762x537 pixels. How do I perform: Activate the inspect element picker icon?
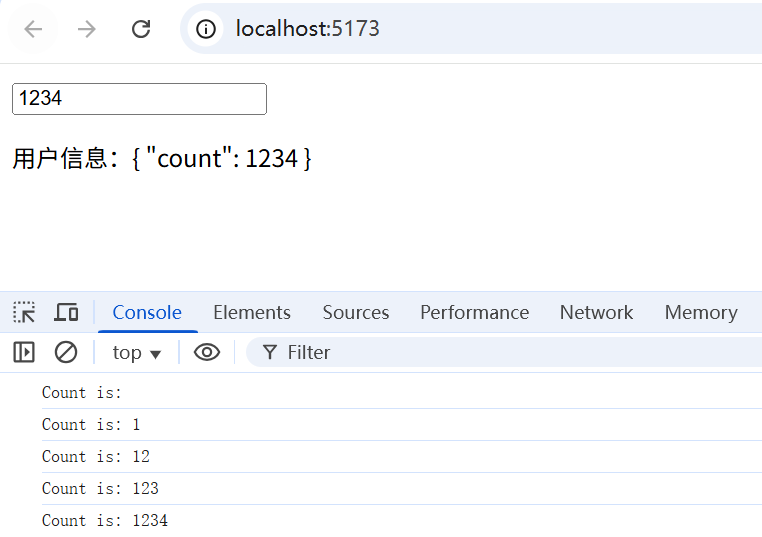24,312
